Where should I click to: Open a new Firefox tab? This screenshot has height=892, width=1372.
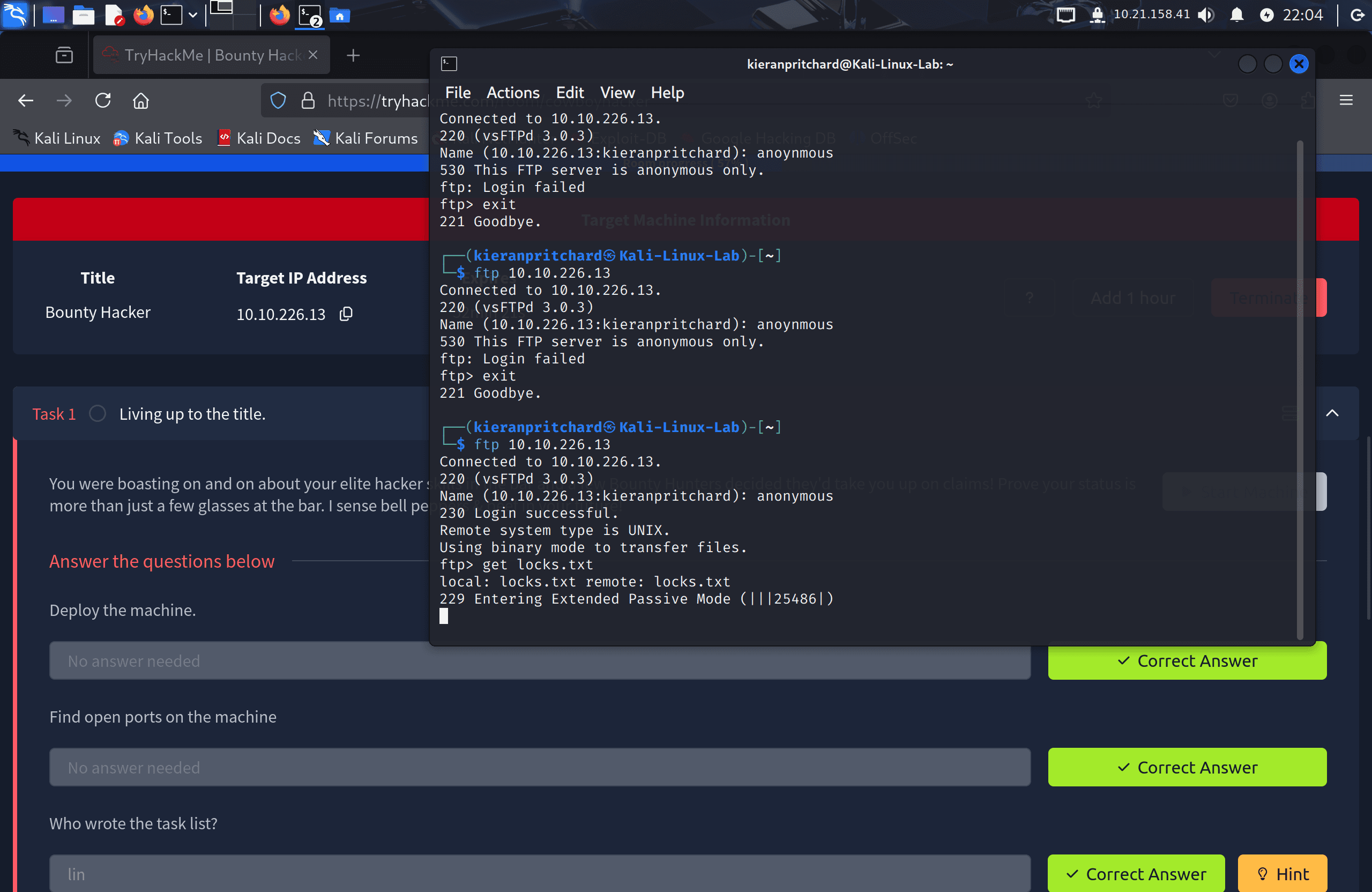click(x=353, y=55)
